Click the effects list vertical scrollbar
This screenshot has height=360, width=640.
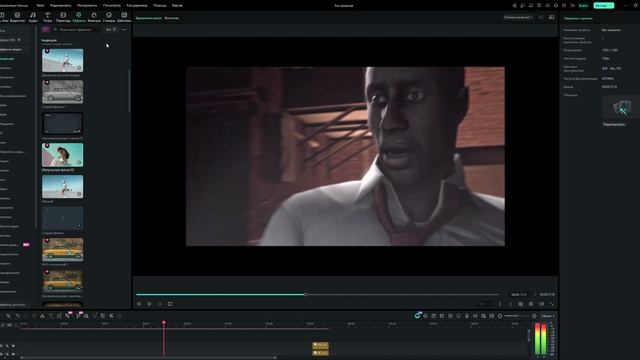[x=129, y=91]
